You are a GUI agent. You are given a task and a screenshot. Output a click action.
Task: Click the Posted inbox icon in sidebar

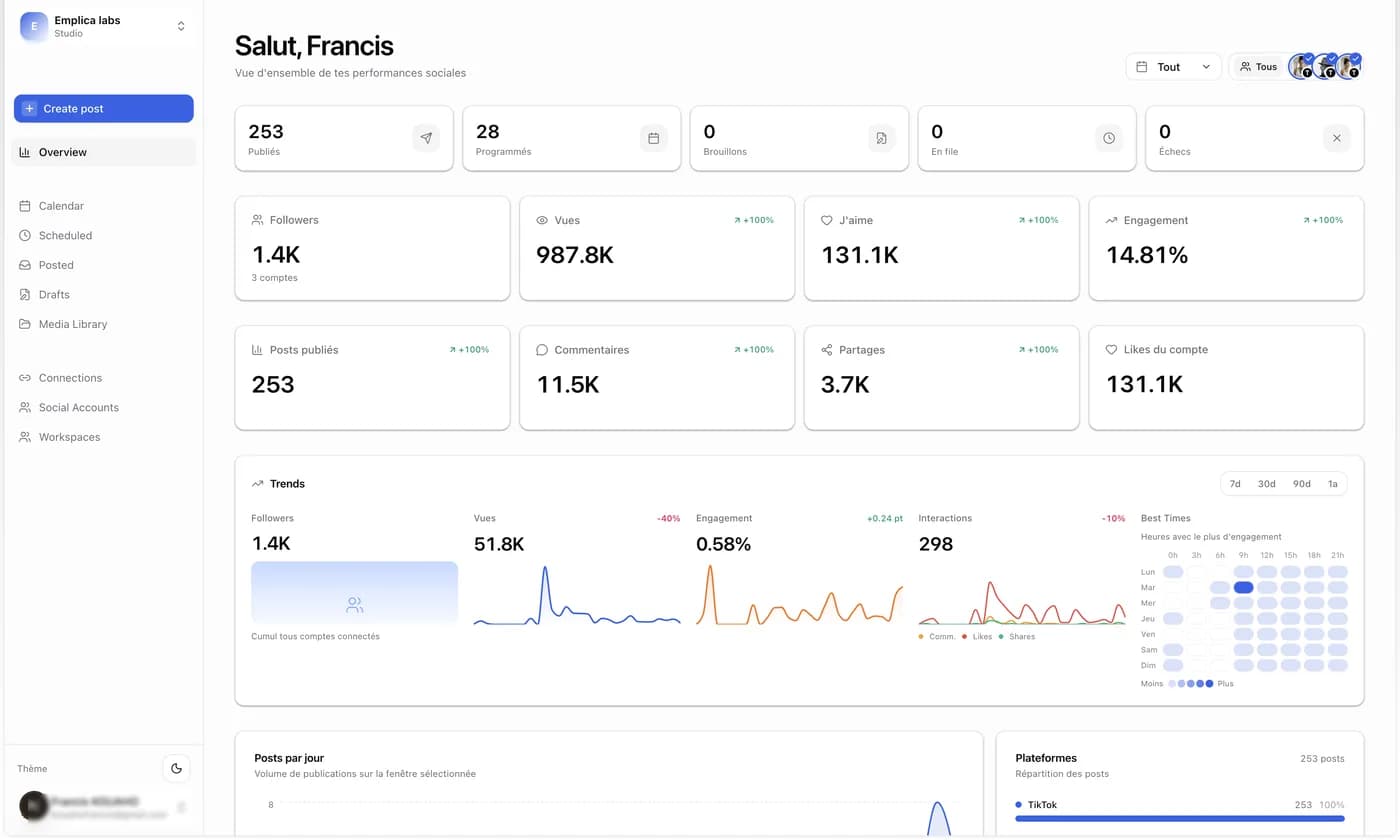[x=25, y=265]
